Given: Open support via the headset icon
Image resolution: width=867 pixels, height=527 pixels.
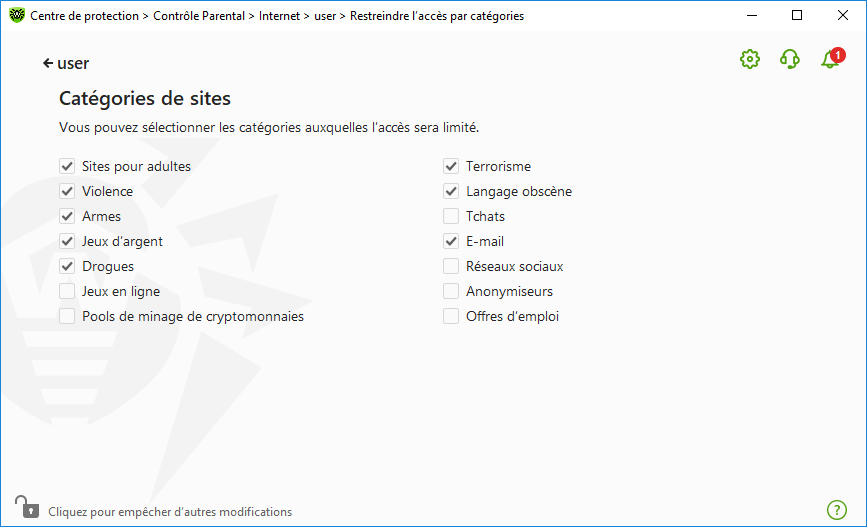Looking at the screenshot, I should pyautogui.click(x=790, y=59).
